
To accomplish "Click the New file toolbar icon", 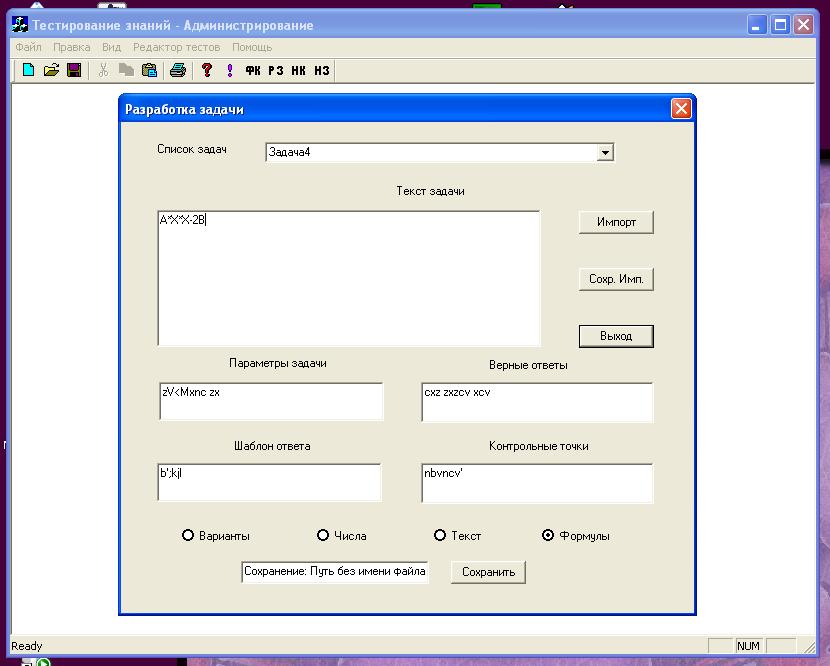I will coord(28,70).
